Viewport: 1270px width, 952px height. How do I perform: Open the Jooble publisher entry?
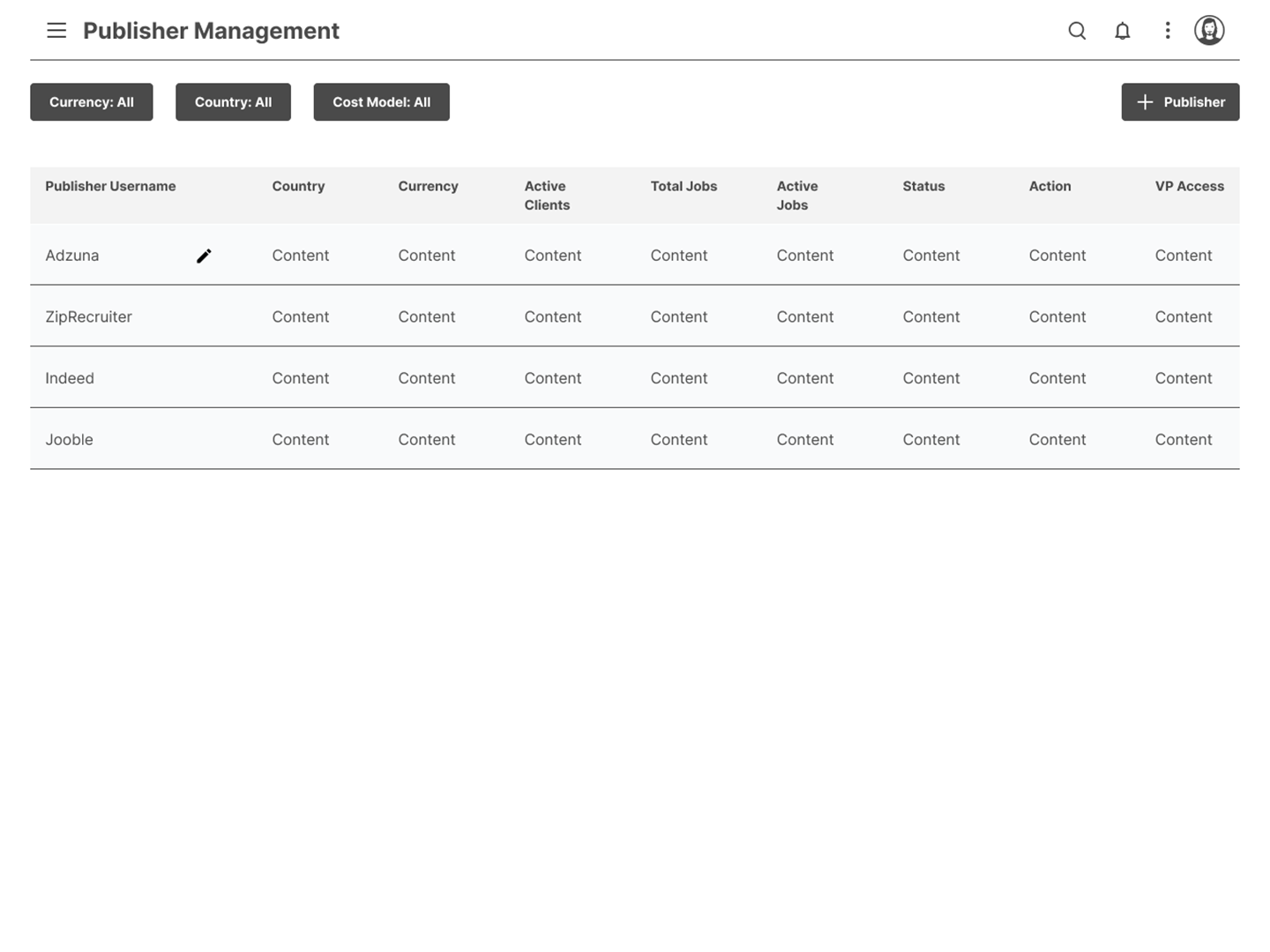click(69, 440)
